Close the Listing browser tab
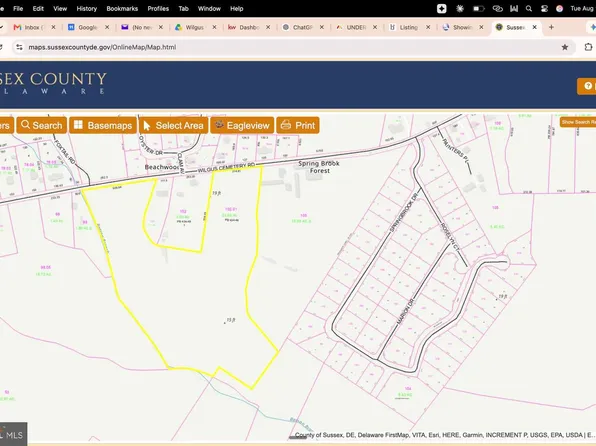 [x=428, y=27]
